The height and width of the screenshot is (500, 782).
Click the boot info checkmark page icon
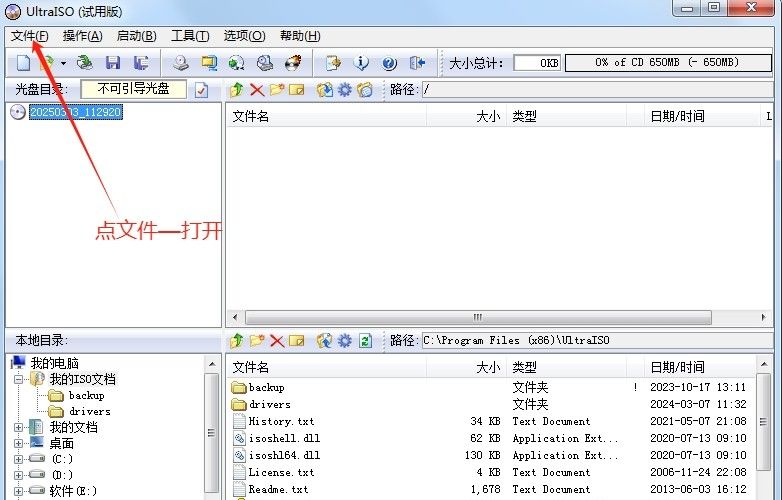(x=201, y=90)
